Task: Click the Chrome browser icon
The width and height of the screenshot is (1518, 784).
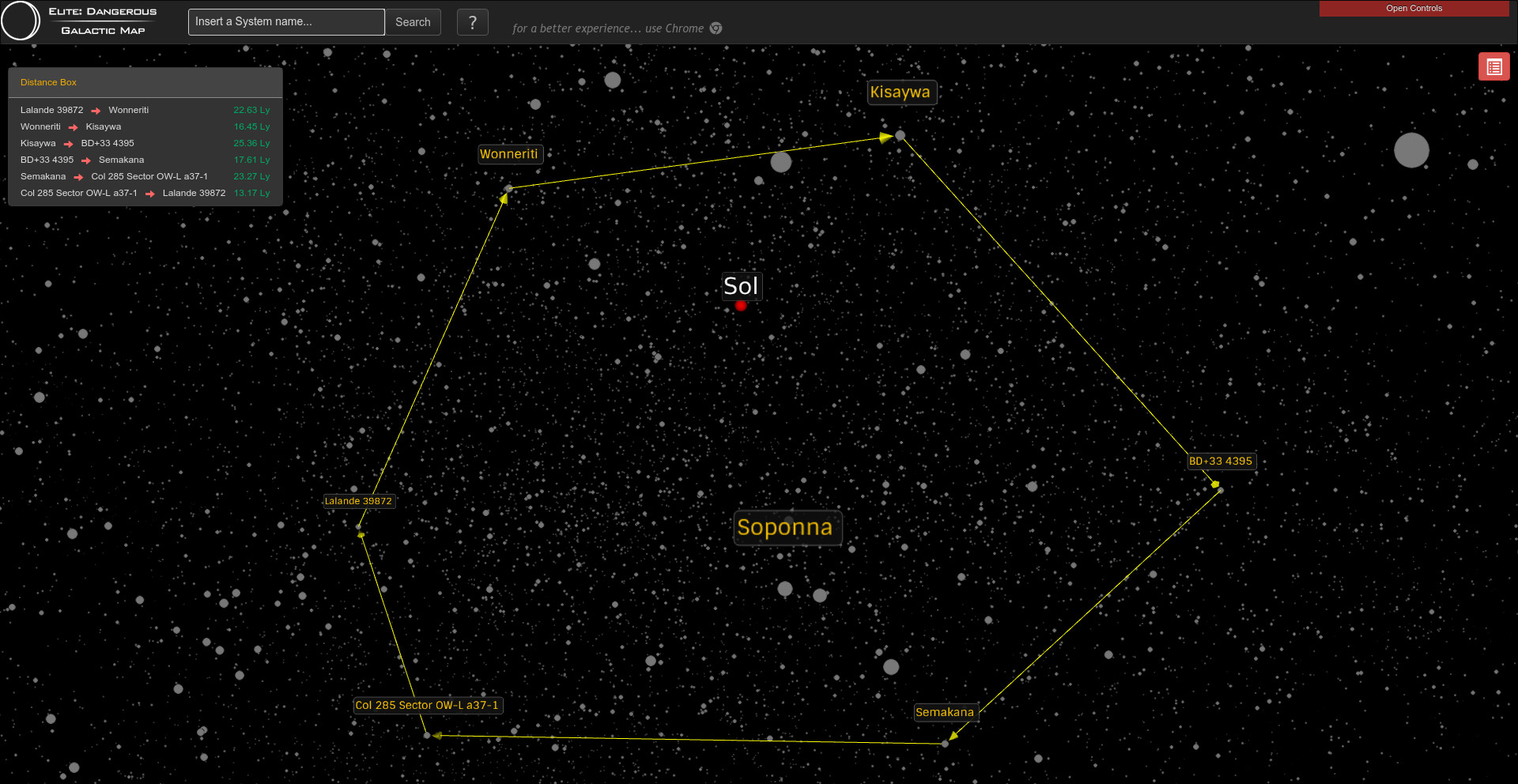Action: [716, 28]
